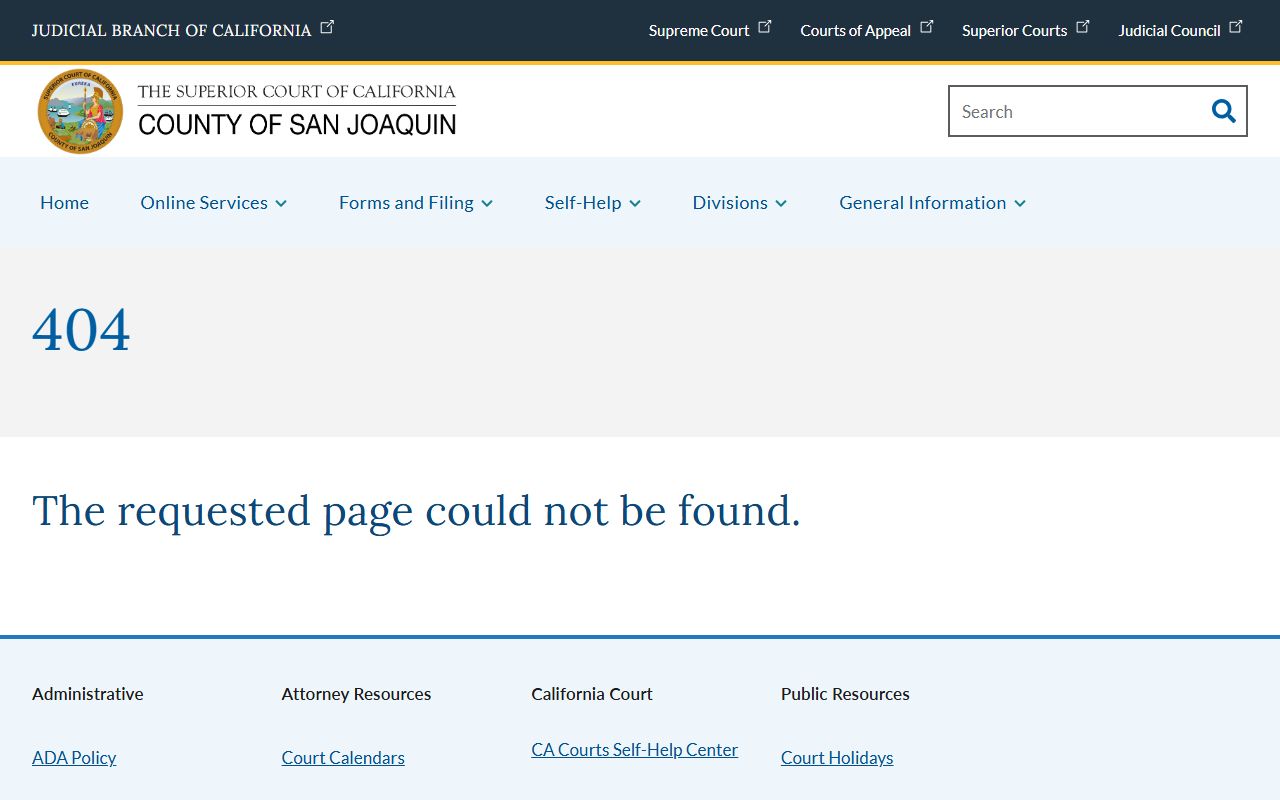Click external link icon beside Judicial Branch of California
The image size is (1280, 800).
pos(327,27)
